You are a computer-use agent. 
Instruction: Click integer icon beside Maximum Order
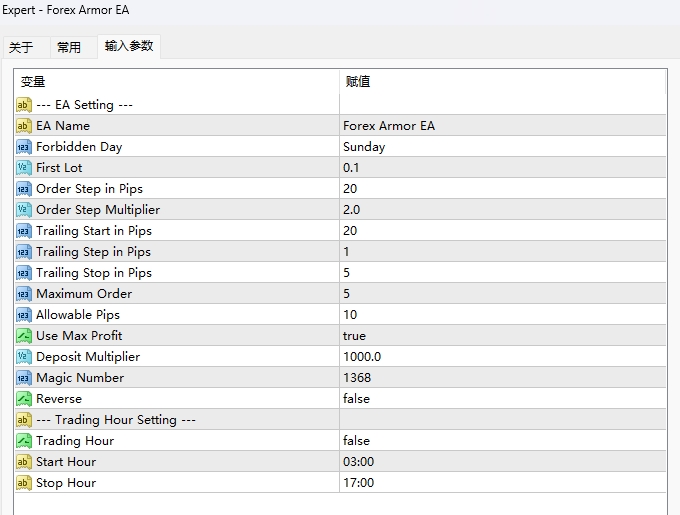point(24,294)
